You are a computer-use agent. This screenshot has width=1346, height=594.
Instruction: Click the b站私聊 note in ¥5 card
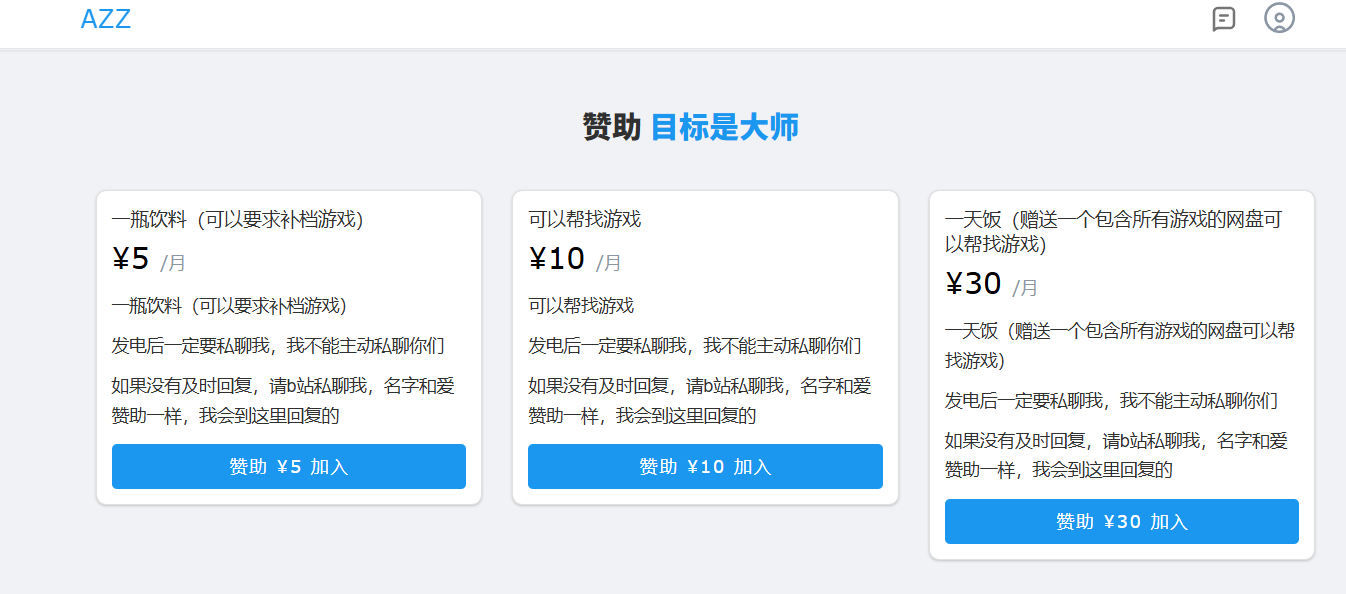tap(282, 401)
